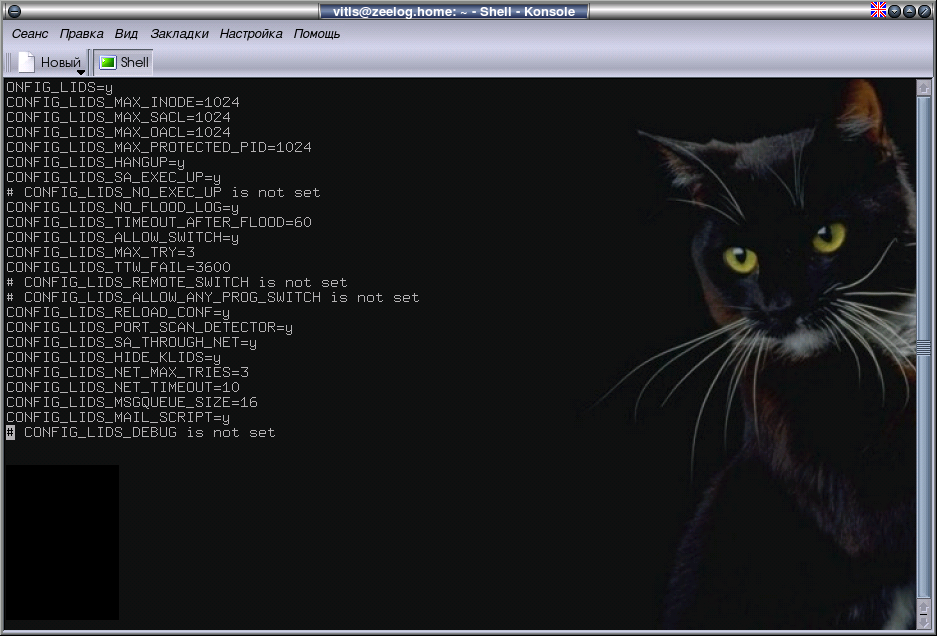Click the scrollbar up arrow at top

click(923, 88)
